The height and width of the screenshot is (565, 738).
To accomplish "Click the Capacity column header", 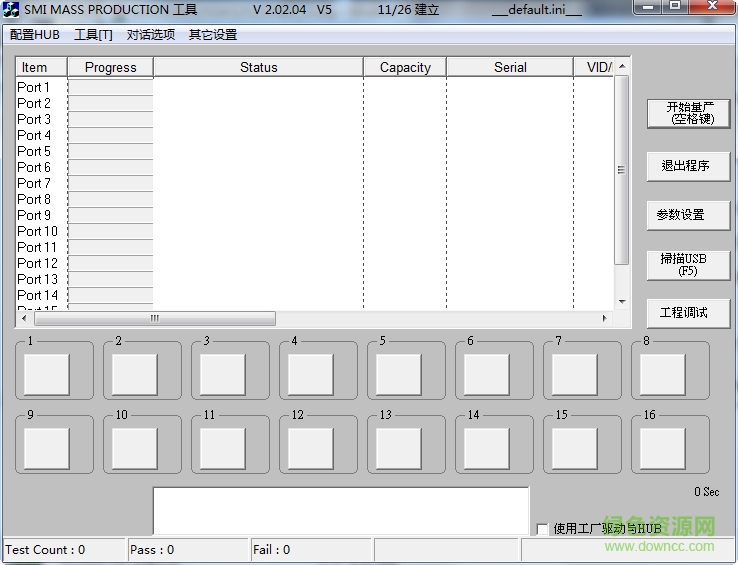I will (x=405, y=67).
